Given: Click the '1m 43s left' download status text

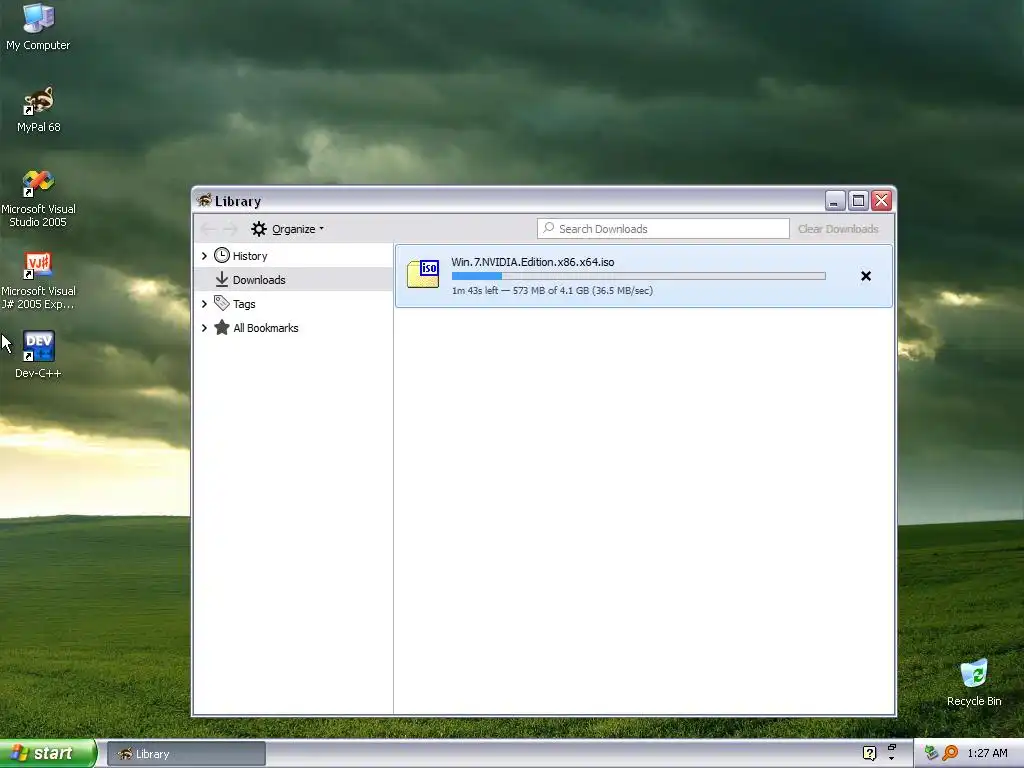Looking at the screenshot, I should click(475, 291).
